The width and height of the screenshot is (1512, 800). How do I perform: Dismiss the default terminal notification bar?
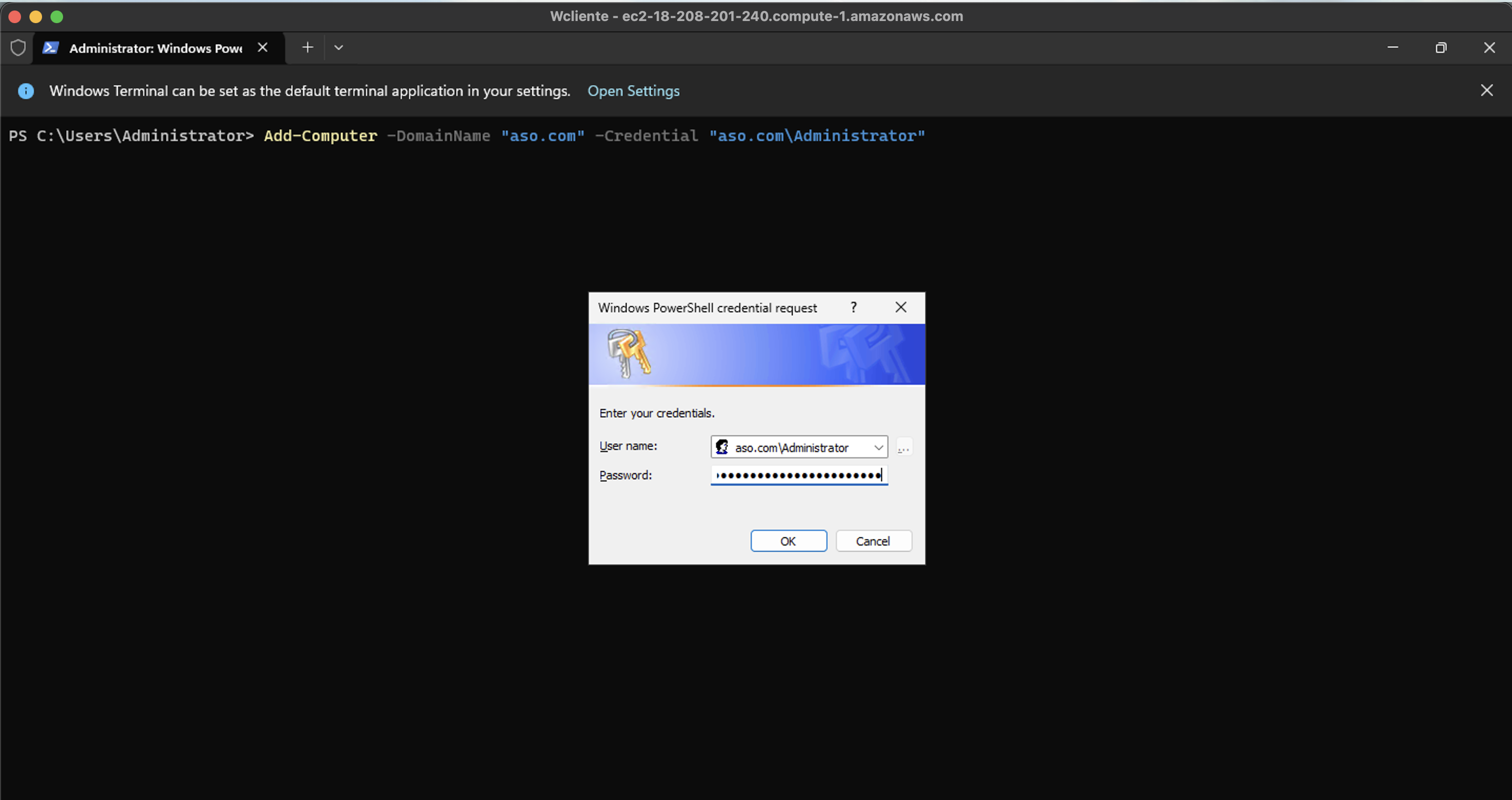(x=1486, y=90)
